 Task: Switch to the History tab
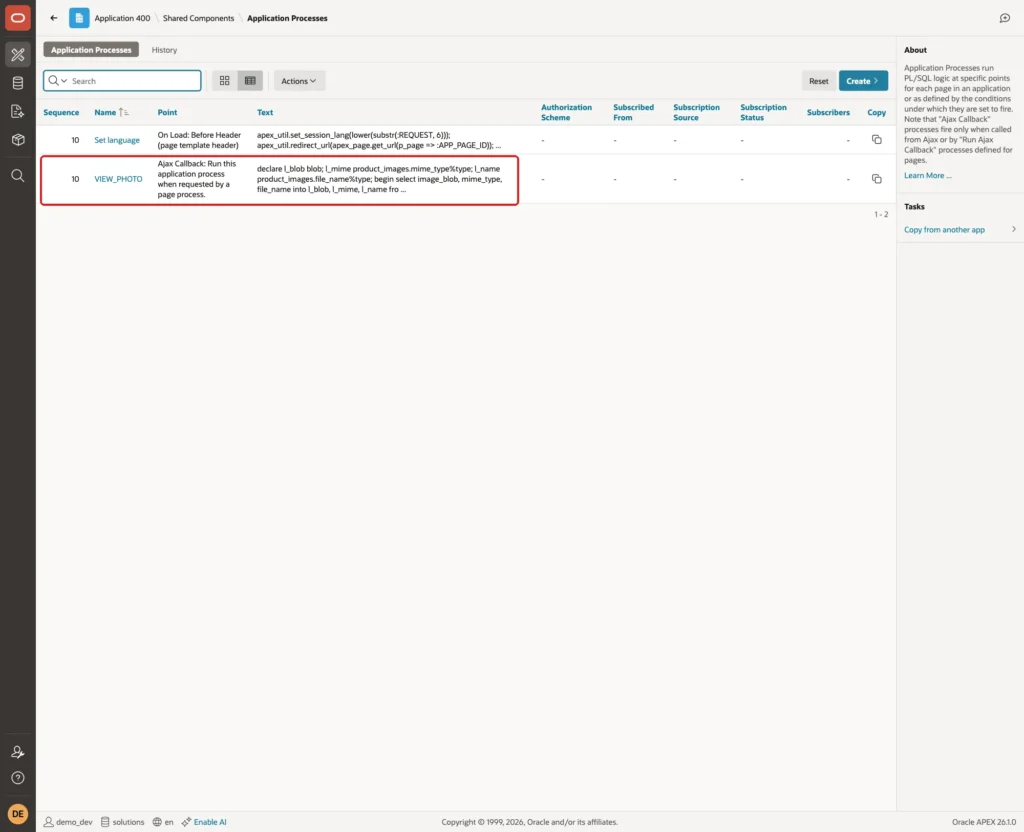click(x=165, y=50)
